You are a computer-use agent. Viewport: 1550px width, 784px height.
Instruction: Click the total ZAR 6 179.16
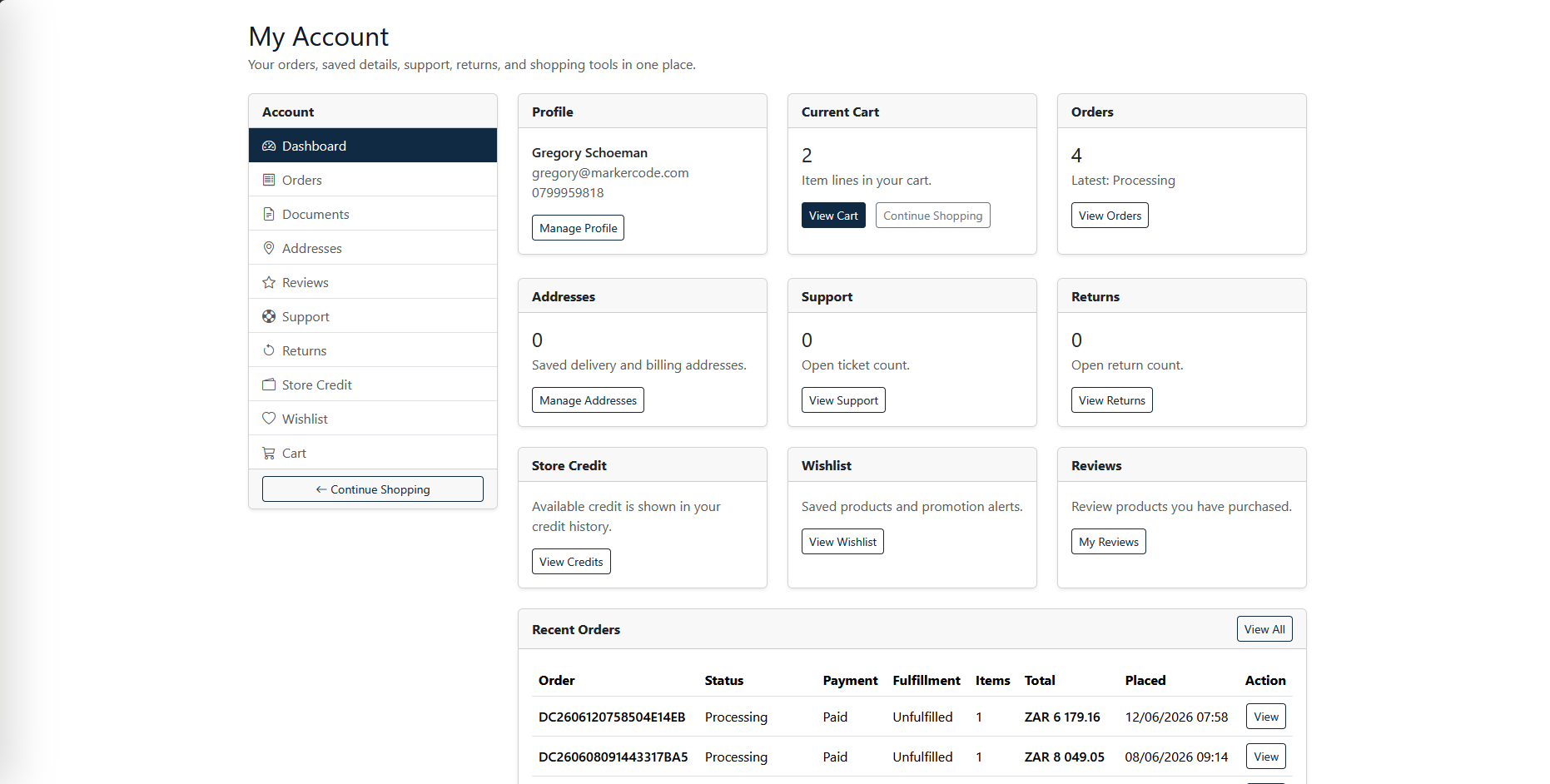[1062, 717]
